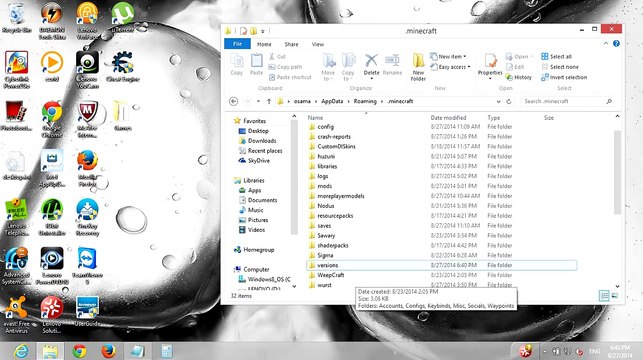Open avast! Free Antivirus desktop icon
Screen dimensions: 643x360
click(16, 314)
